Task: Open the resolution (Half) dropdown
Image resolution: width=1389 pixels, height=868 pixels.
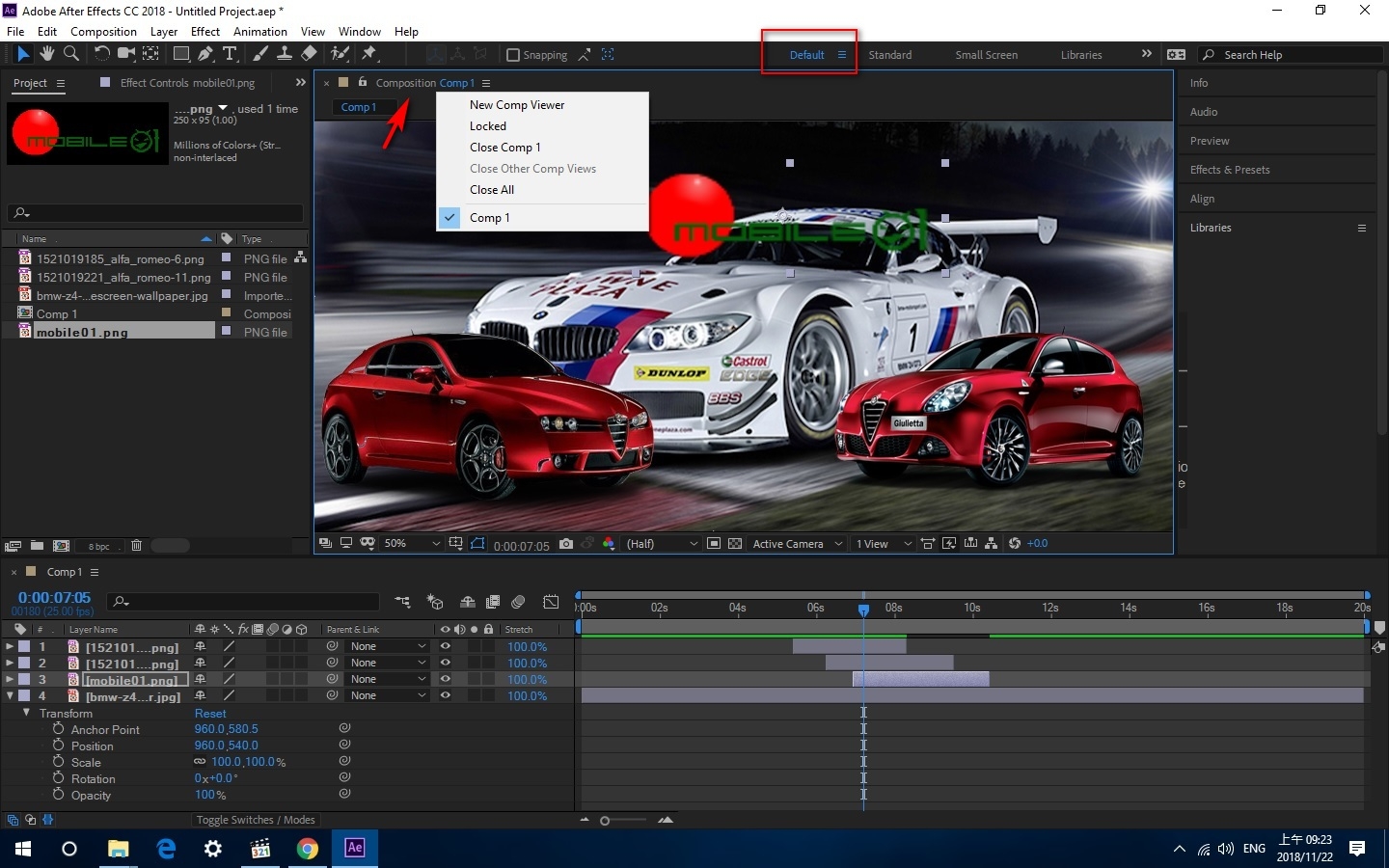Action: pos(662,544)
